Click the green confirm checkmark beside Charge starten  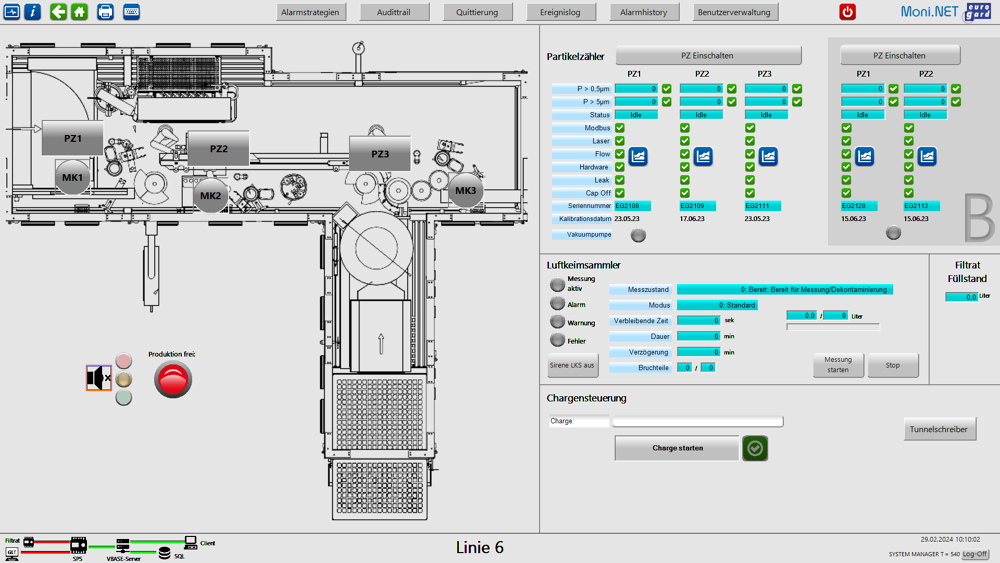[x=755, y=448]
